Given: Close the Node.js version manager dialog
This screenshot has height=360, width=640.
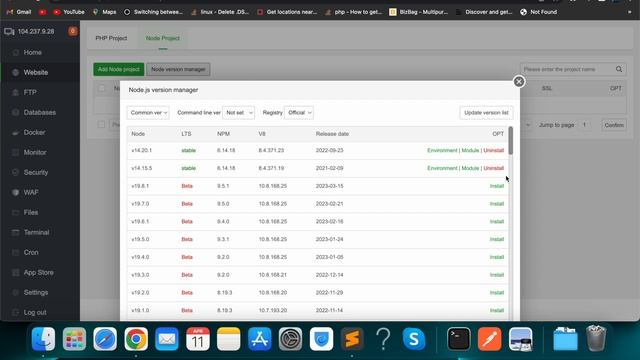Looking at the screenshot, I should point(519,82).
